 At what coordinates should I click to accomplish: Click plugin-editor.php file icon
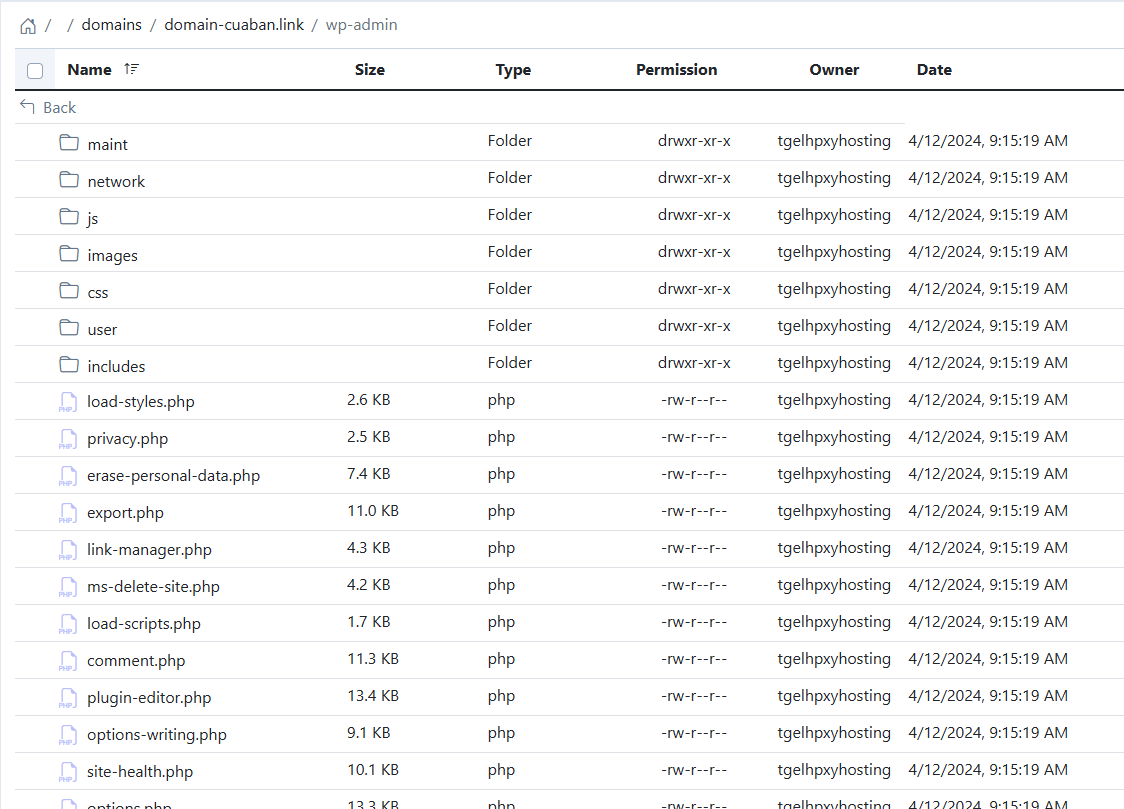pos(68,698)
